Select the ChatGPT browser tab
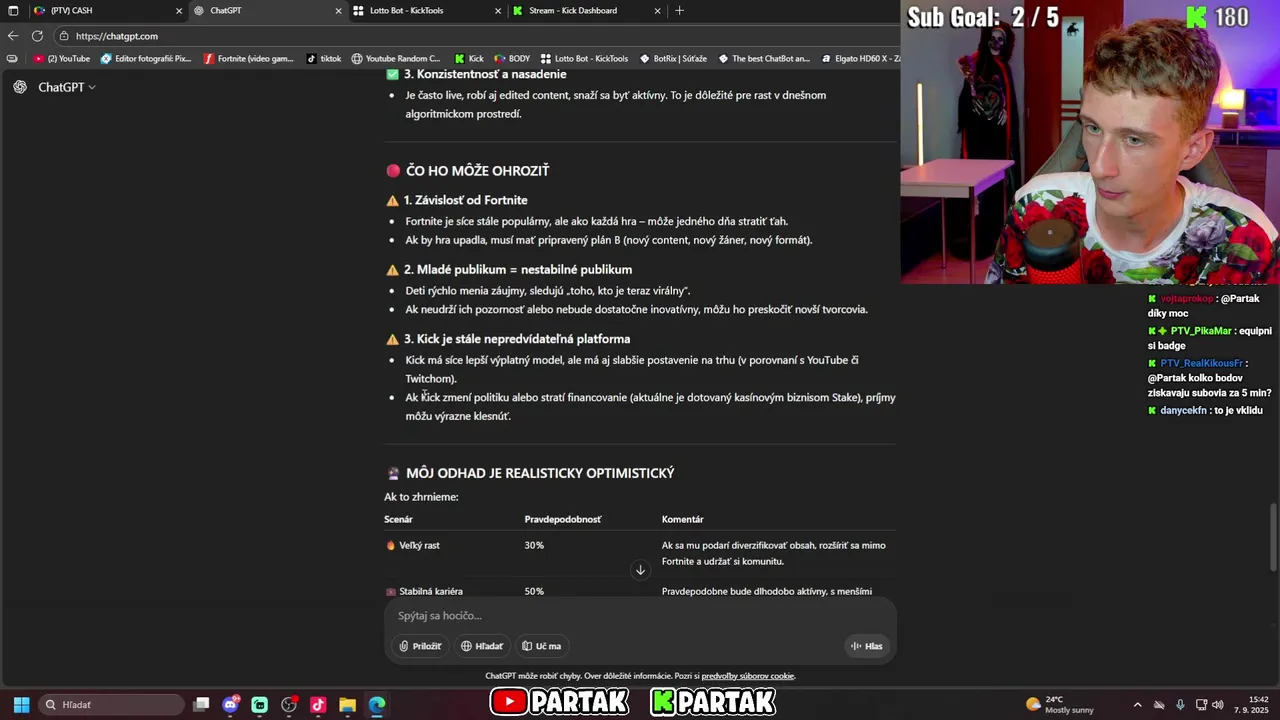Image resolution: width=1280 pixels, height=720 pixels. pos(266,11)
